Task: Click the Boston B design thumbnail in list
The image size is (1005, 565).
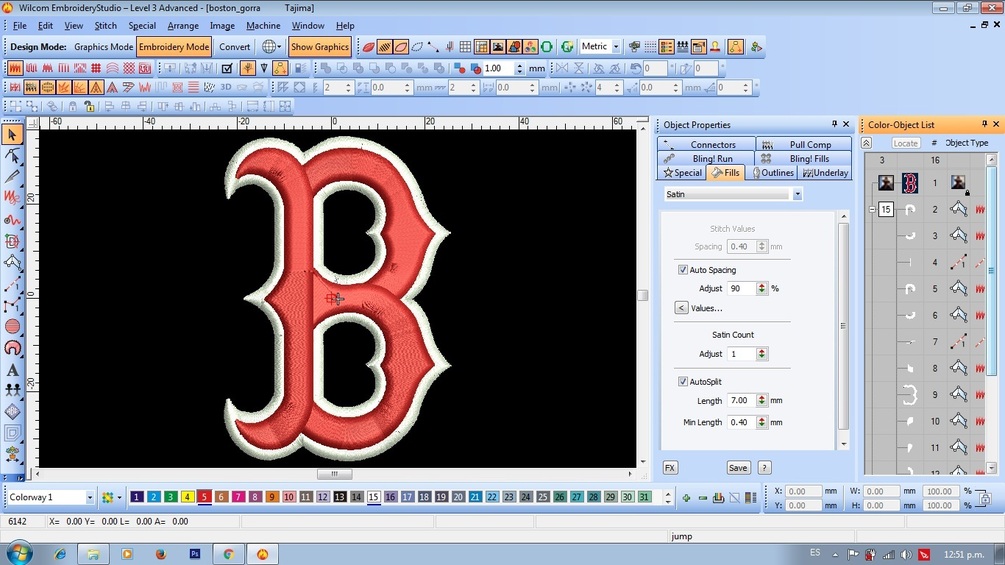Action: click(909, 183)
